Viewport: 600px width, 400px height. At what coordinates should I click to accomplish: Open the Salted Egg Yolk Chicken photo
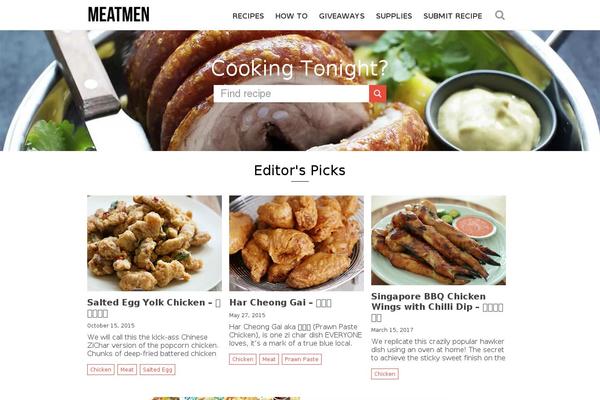pyautogui.click(x=154, y=243)
